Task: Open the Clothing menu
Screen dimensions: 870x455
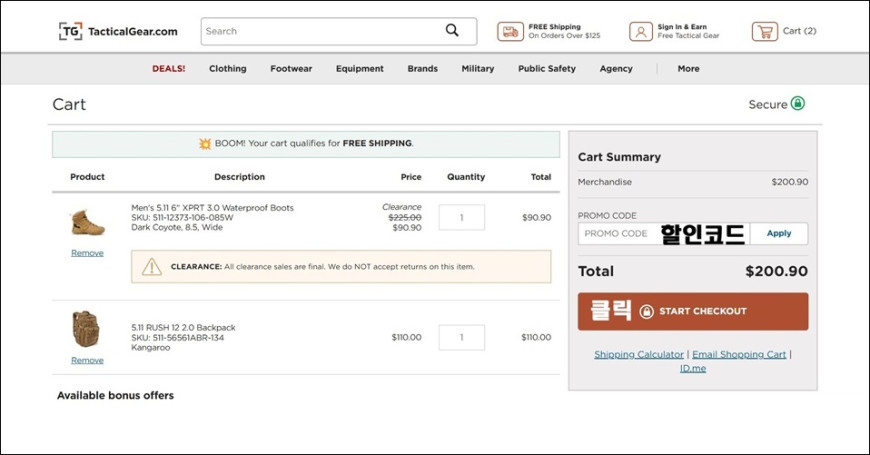Action: point(227,69)
